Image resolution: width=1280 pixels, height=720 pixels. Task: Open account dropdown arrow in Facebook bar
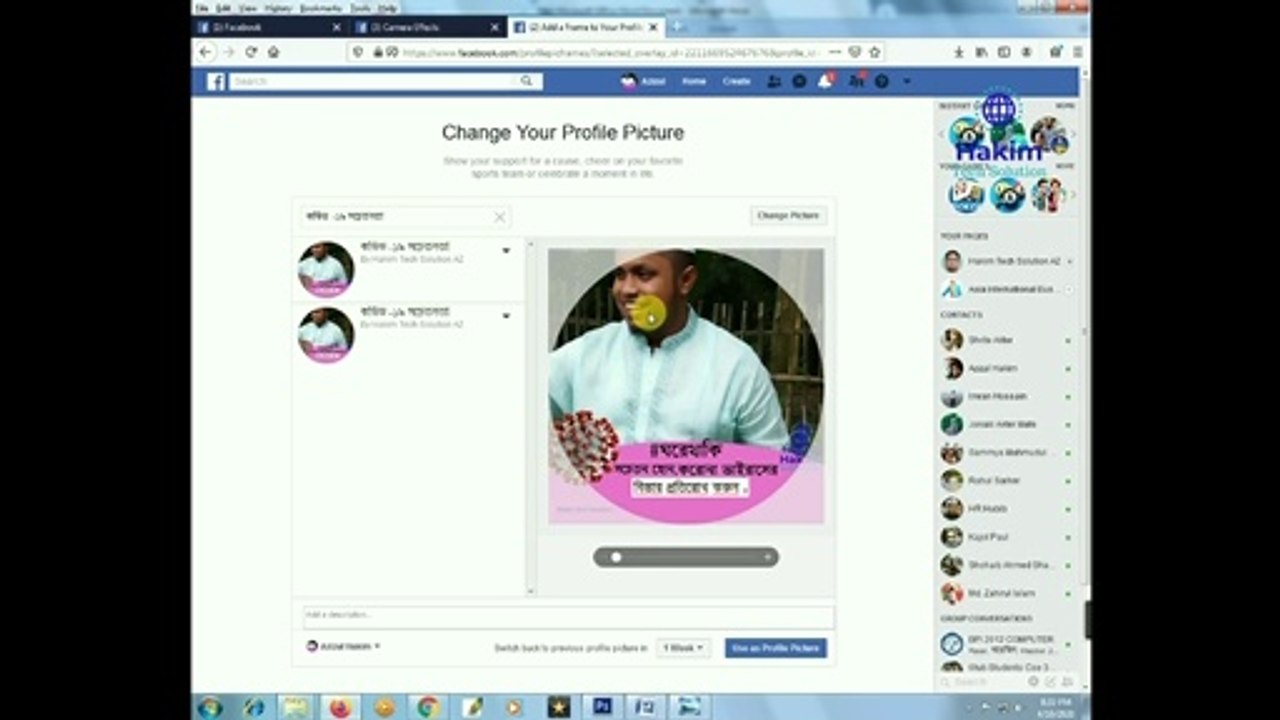[907, 82]
